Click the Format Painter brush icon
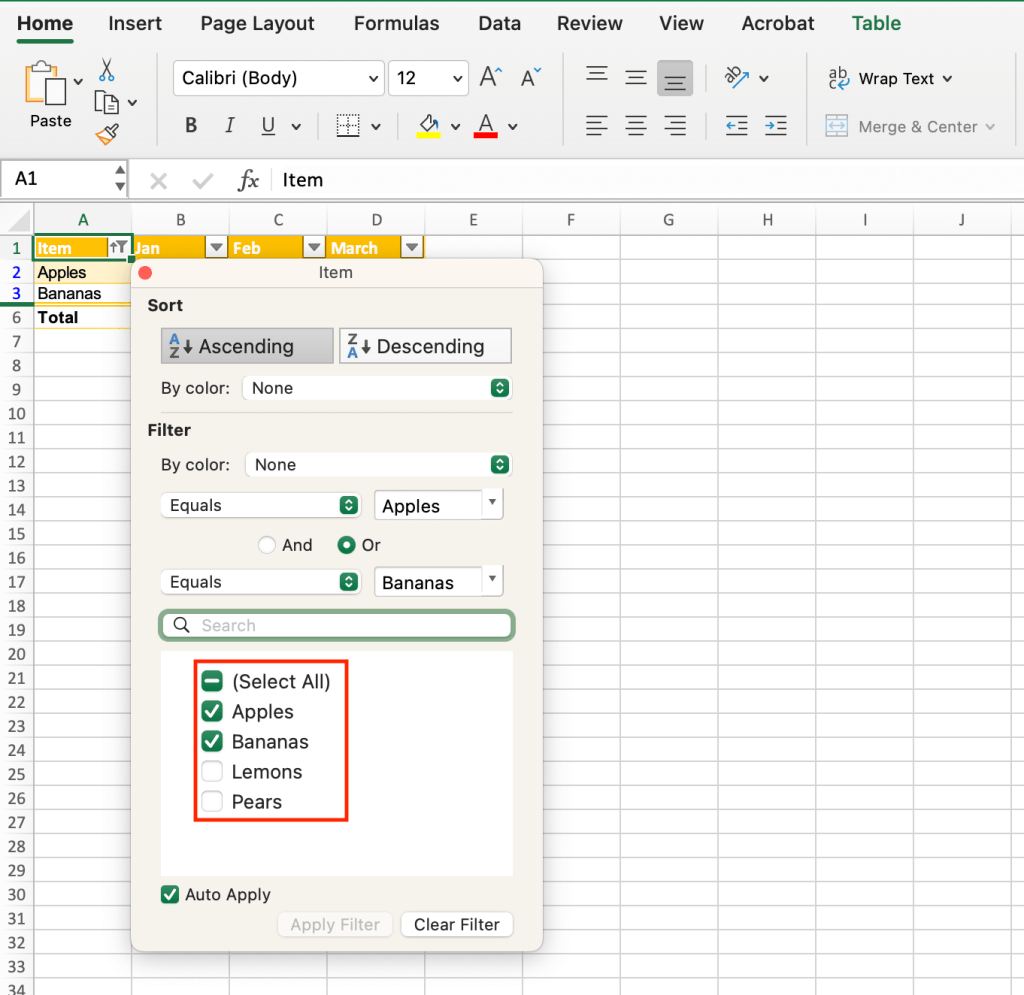 107,134
